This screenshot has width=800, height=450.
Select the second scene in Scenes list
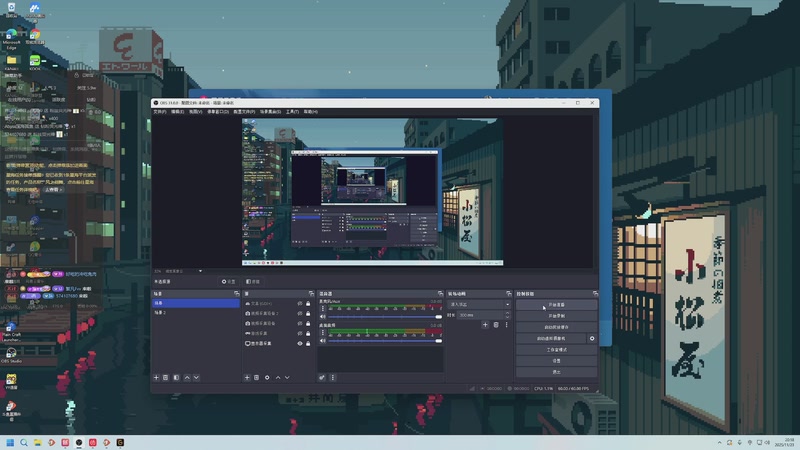coord(196,313)
